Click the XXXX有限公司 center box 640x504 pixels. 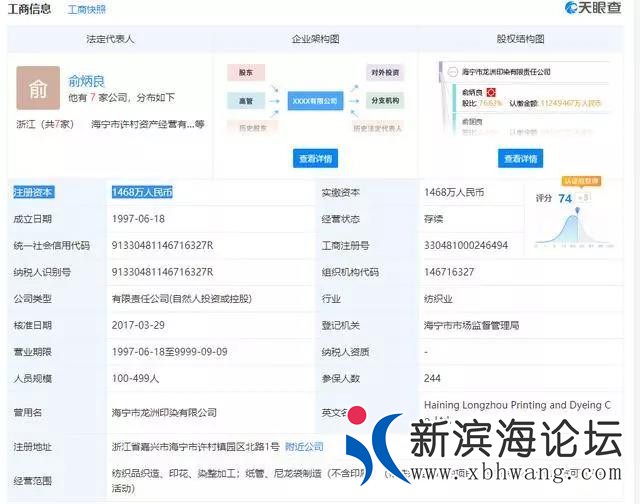click(x=315, y=101)
